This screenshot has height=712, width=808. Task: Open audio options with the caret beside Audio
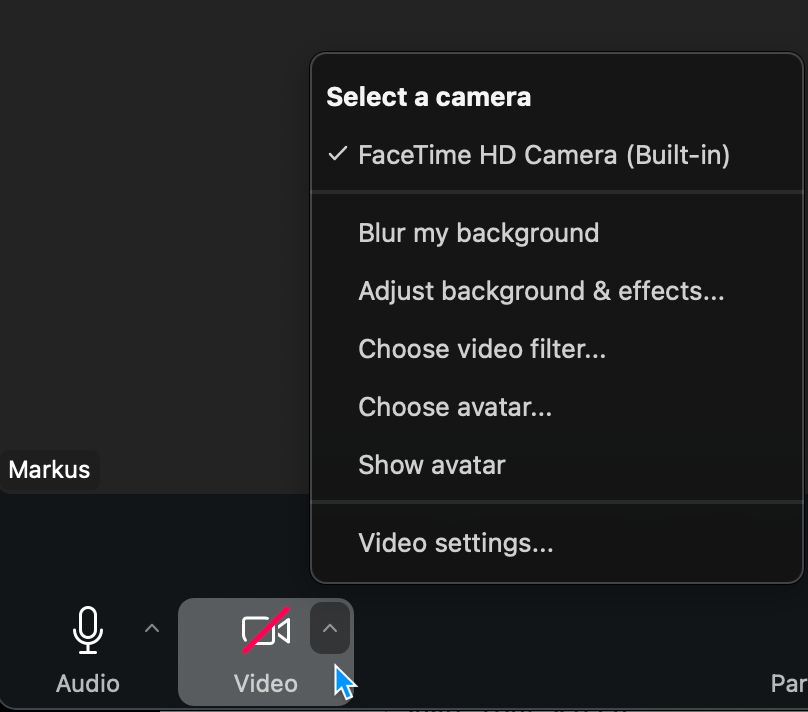pos(152,629)
